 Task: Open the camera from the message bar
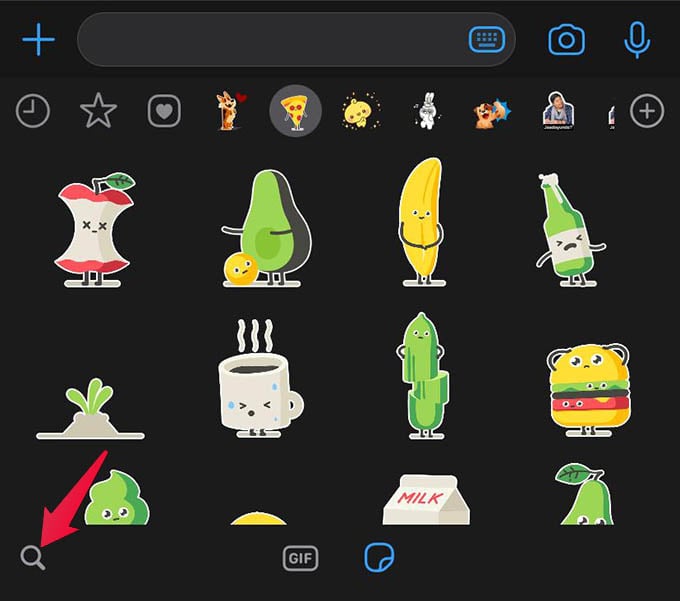coord(566,40)
